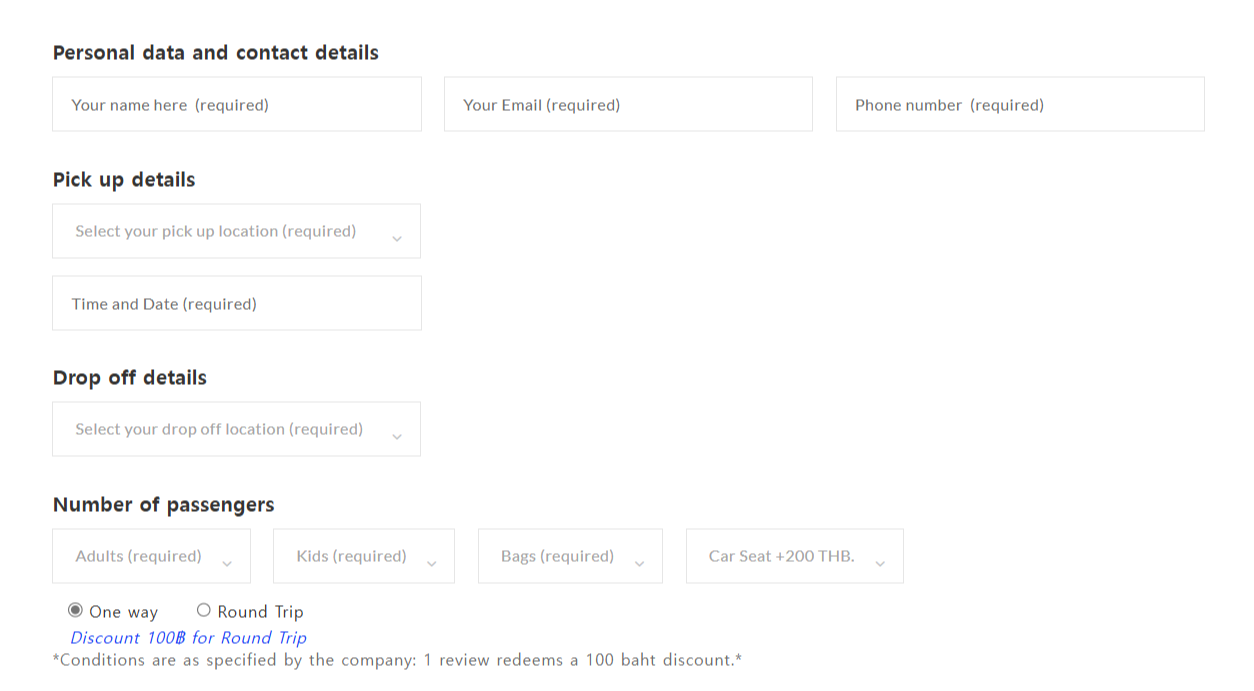Click the drop off location chevron arrow

pos(397,437)
